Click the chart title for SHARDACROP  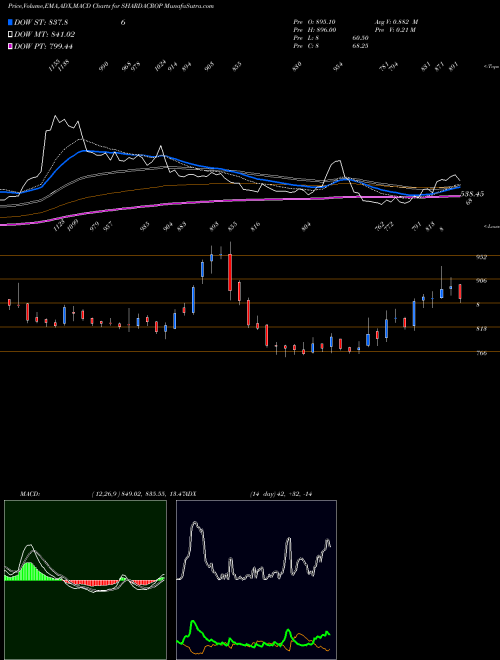pos(111,6)
